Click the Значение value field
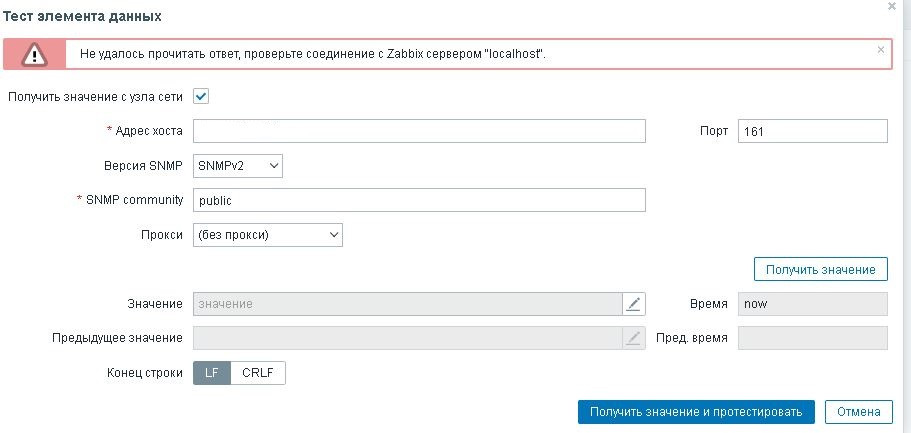911x433 pixels. pos(408,303)
